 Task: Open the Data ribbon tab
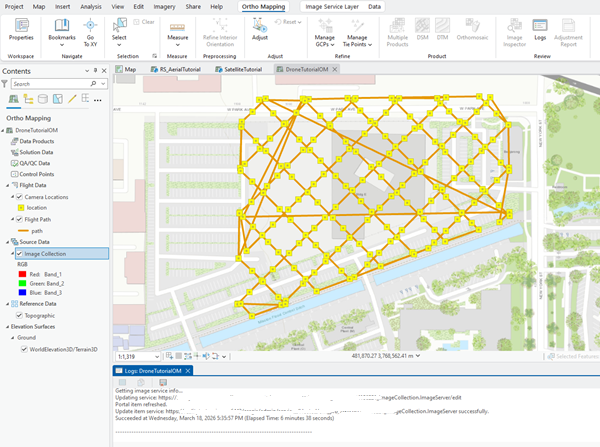click(x=374, y=7)
